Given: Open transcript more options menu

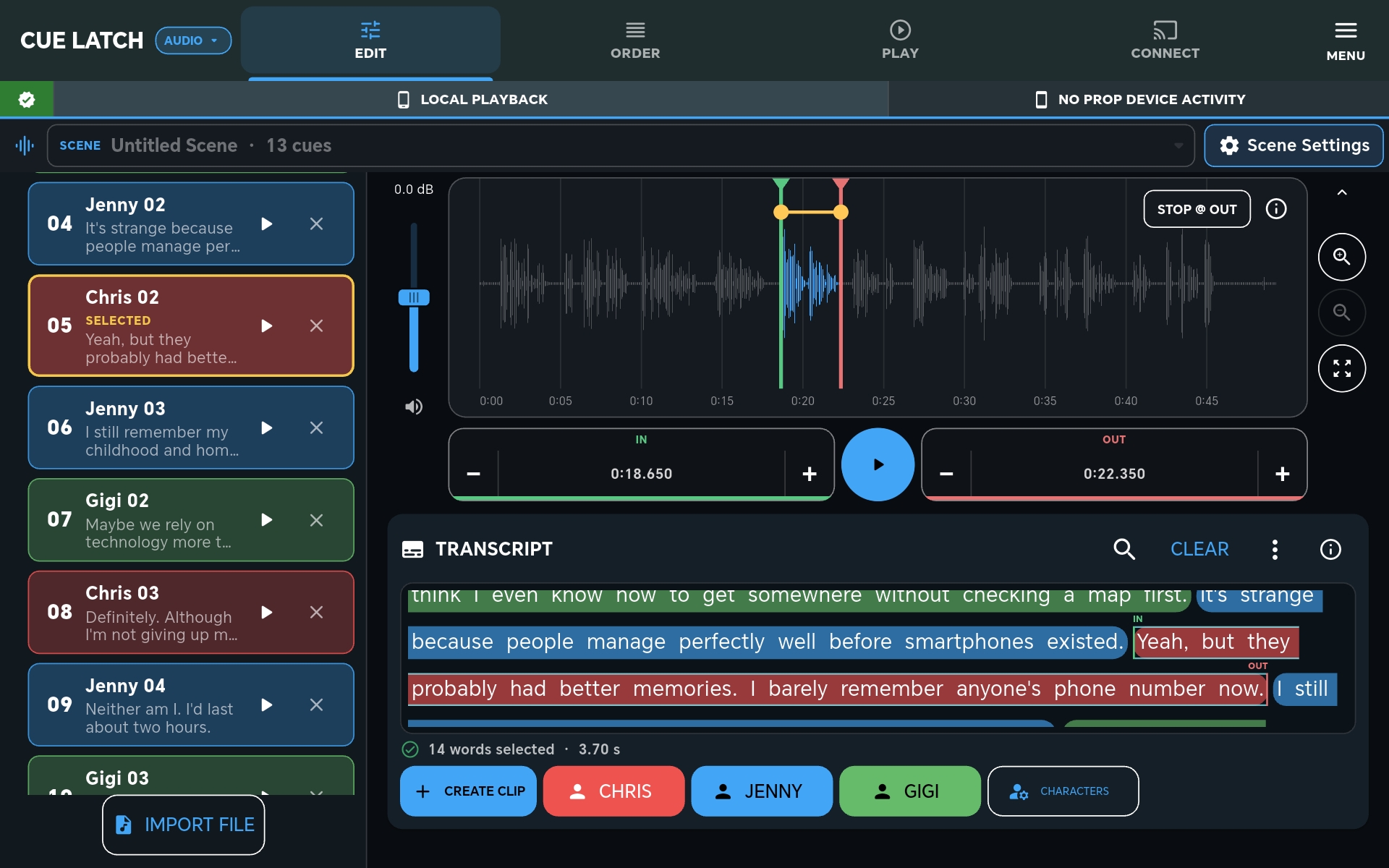Looking at the screenshot, I should (x=1275, y=549).
